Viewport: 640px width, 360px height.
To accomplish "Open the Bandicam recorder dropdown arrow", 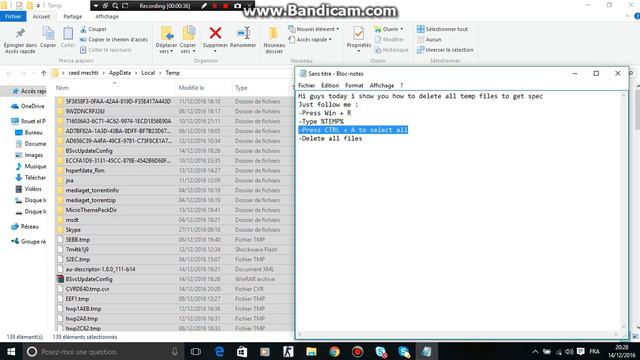I will 96,6.
